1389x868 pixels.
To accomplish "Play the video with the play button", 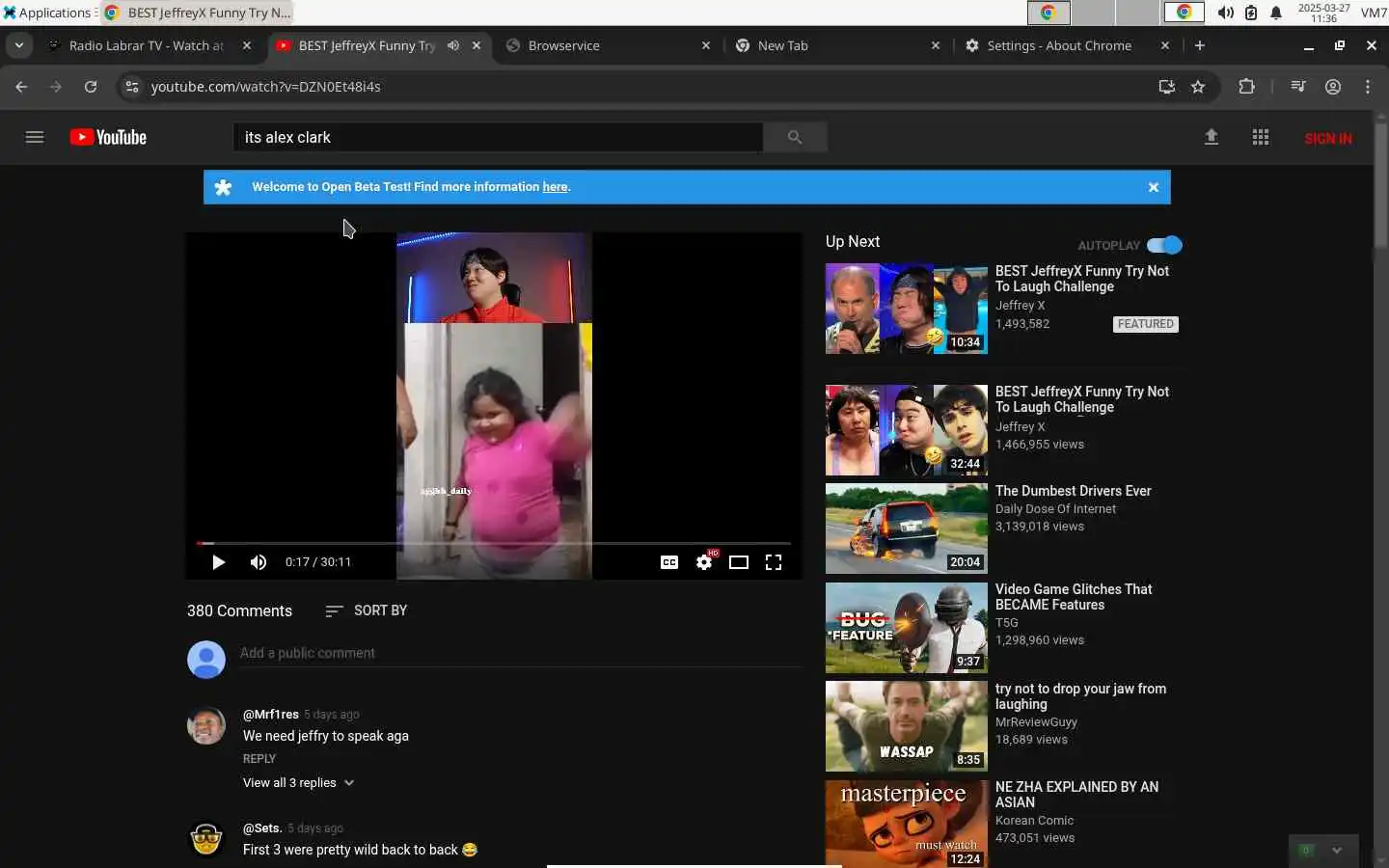I will click(x=218, y=562).
